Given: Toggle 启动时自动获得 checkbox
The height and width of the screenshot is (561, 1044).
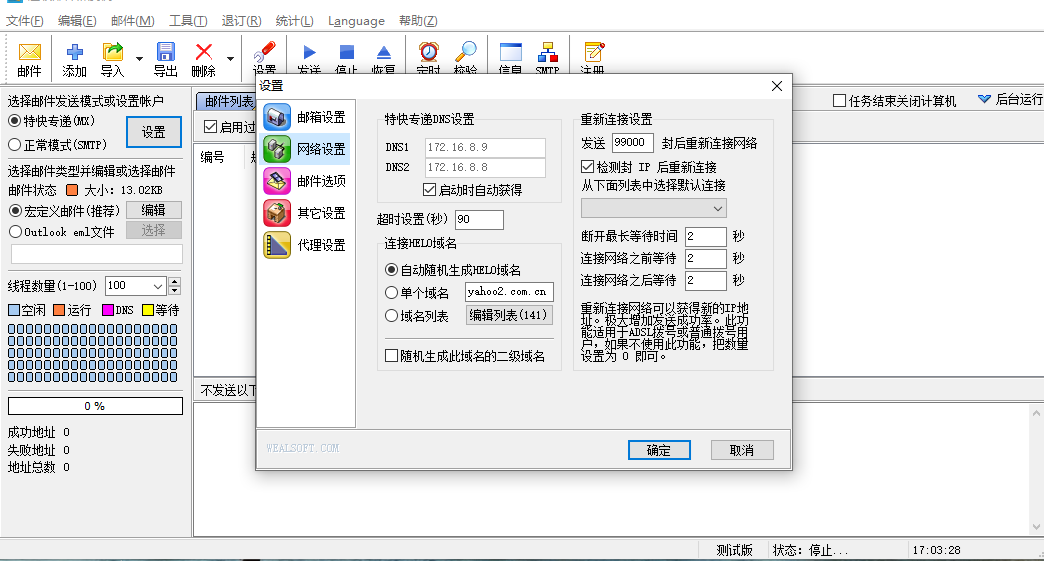Looking at the screenshot, I should pos(430,190).
